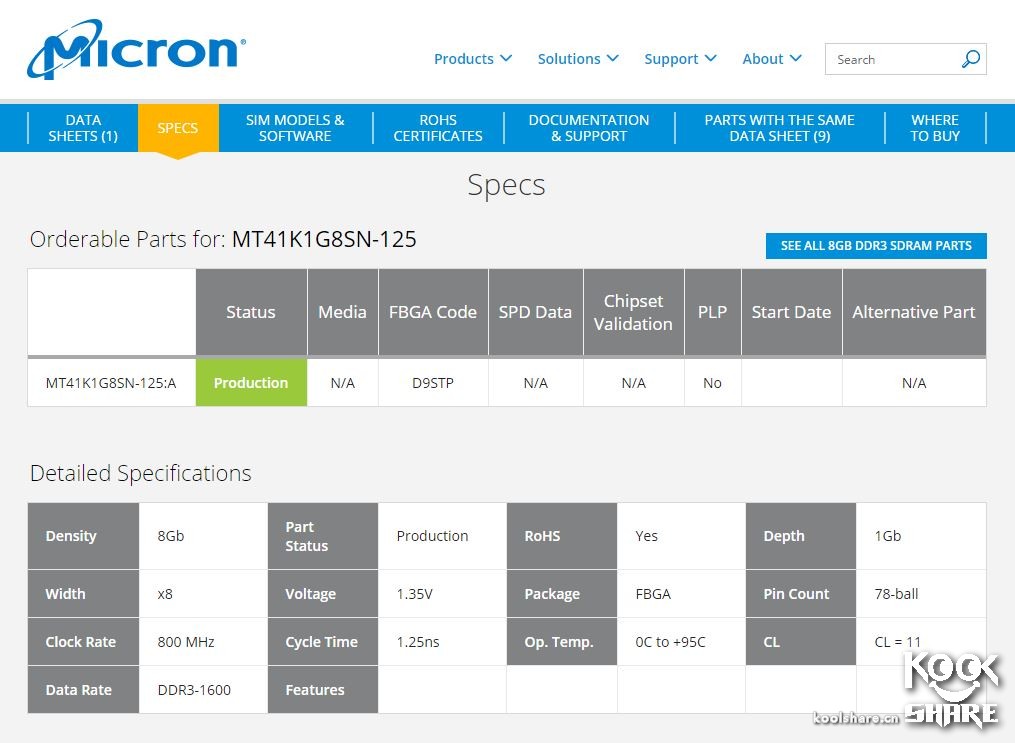Click the Clock Rate value 800 MHz
Screen dimensions: 1015x743
point(186,642)
